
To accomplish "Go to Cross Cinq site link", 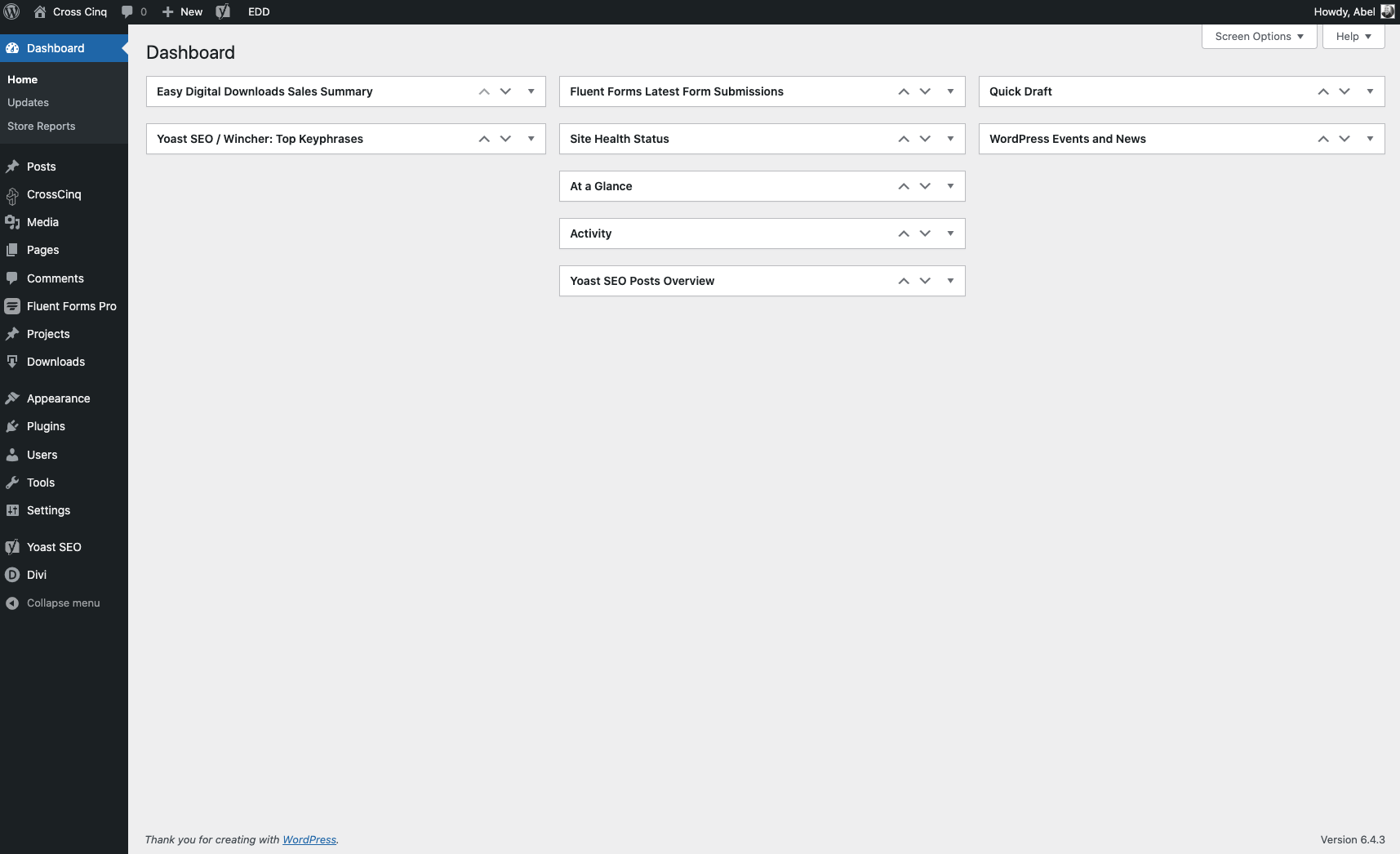I will tap(80, 11).
